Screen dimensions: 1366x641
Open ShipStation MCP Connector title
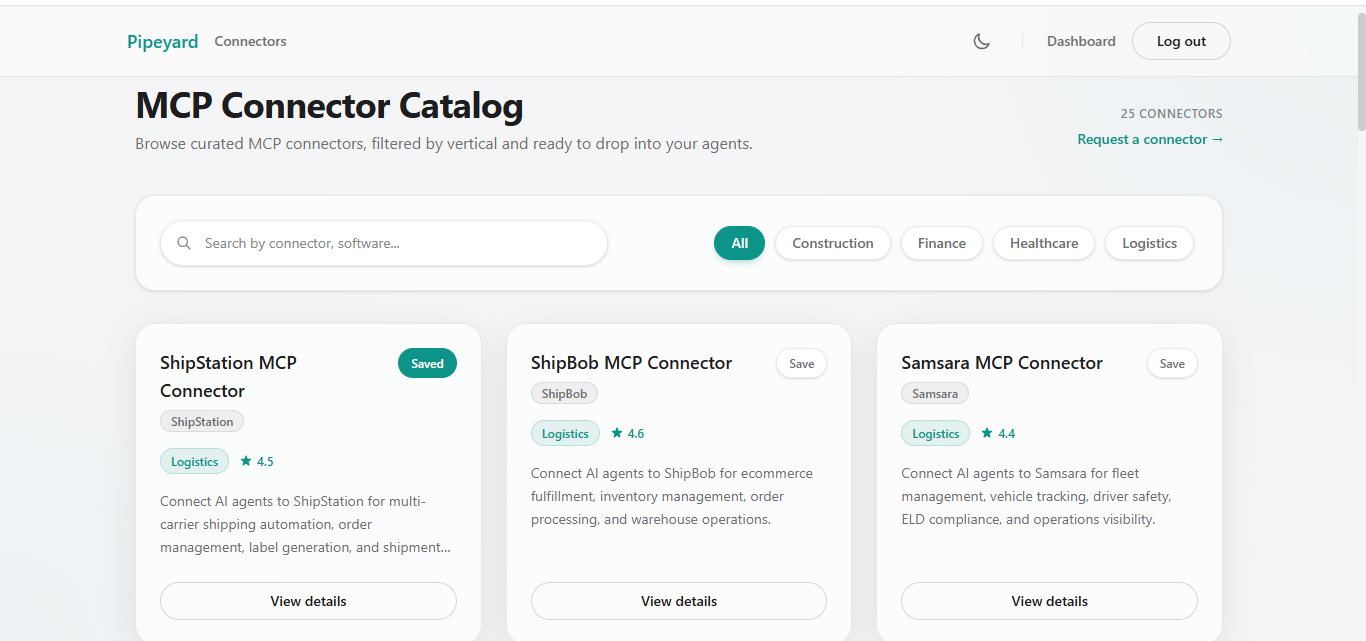coord(228,377)
